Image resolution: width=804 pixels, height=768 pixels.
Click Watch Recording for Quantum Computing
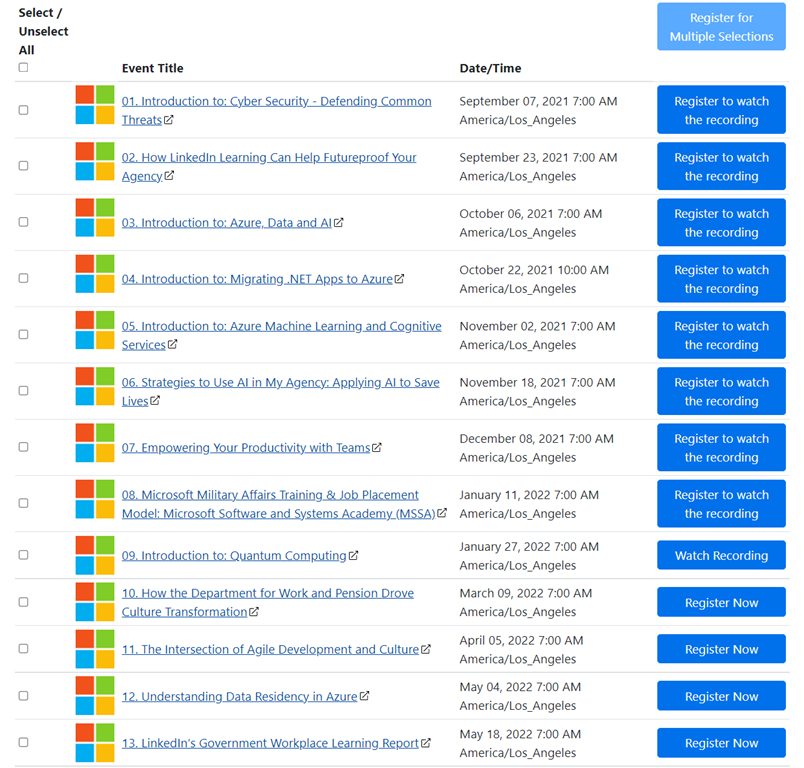point(721,555)
